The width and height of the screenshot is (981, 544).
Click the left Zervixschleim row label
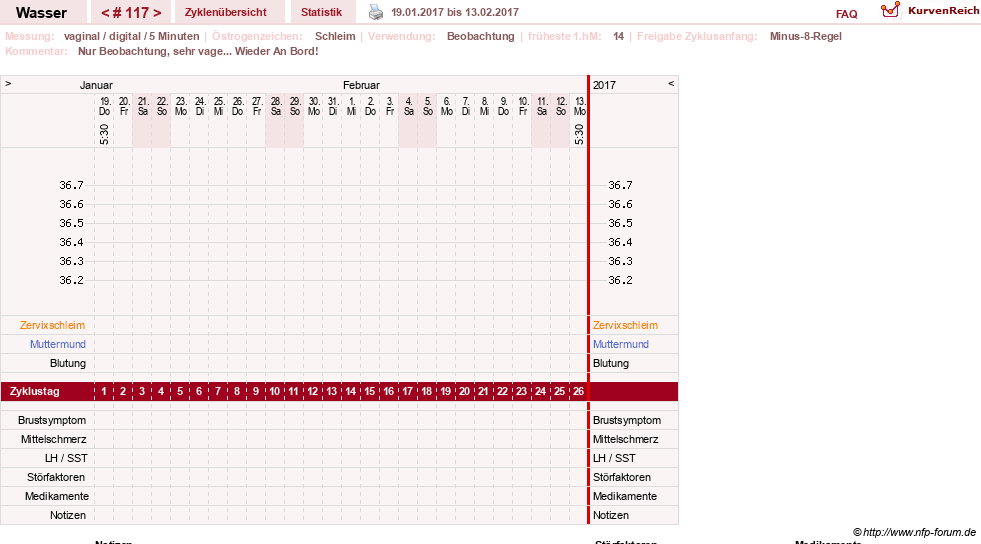pyautogui.click(x=52, y=325)
